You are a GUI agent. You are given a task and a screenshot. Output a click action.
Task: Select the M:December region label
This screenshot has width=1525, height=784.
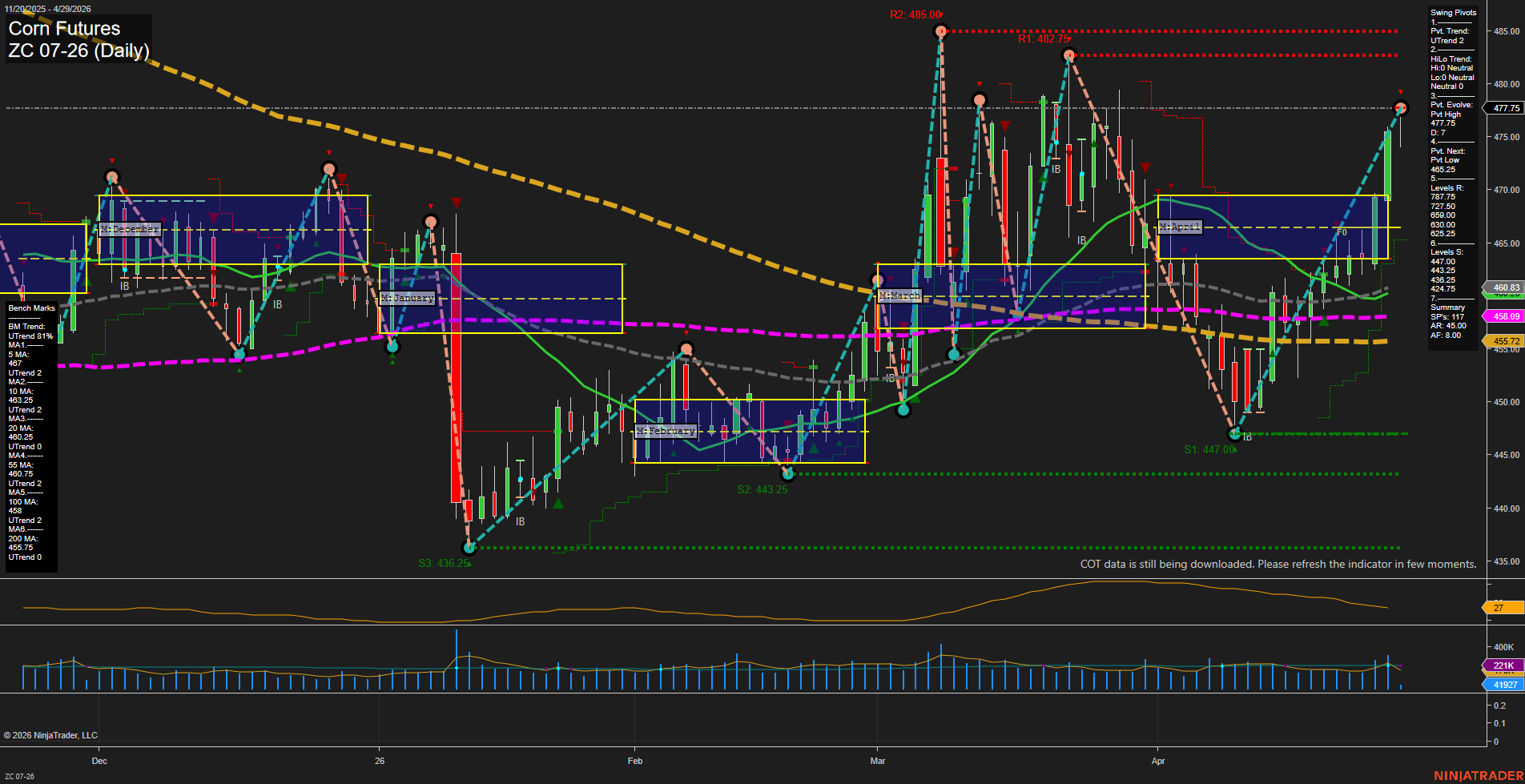[x=130, y=229]
